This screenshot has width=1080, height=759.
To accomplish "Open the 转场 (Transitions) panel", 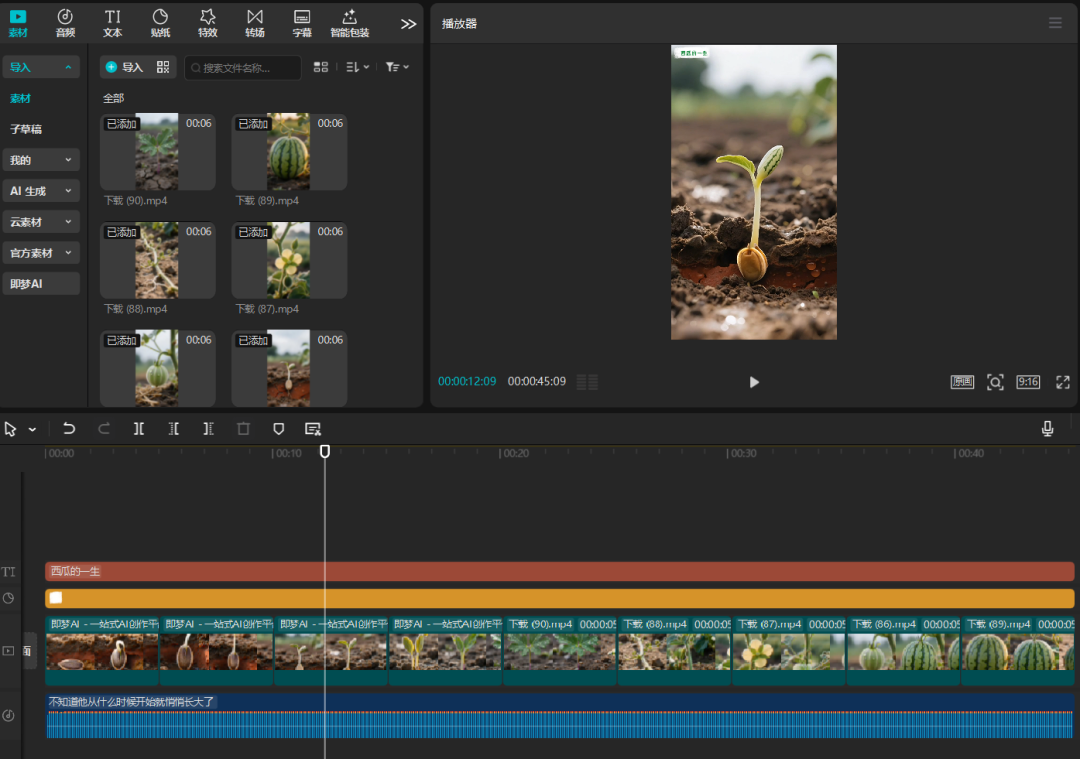I will point(254,22).
